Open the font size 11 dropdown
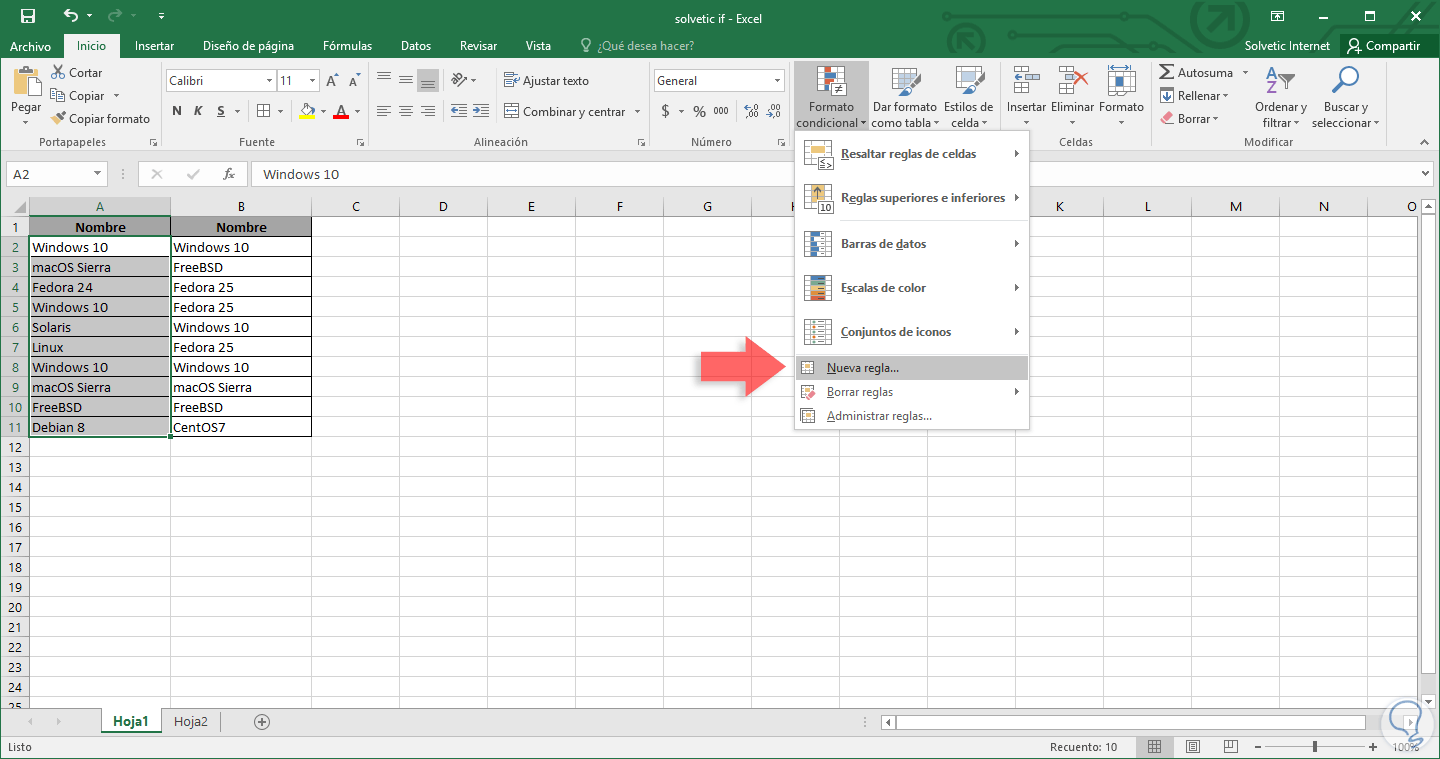This screenshot has width=1440, height=759. 313,81
